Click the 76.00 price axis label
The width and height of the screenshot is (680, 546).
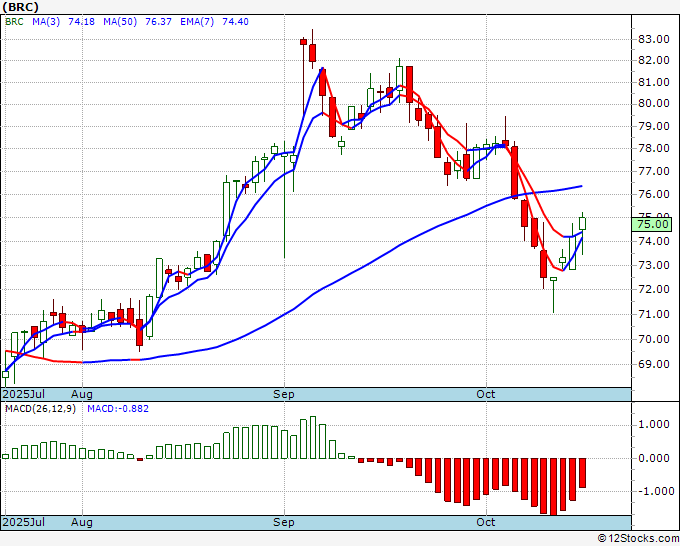coord(654,194)
